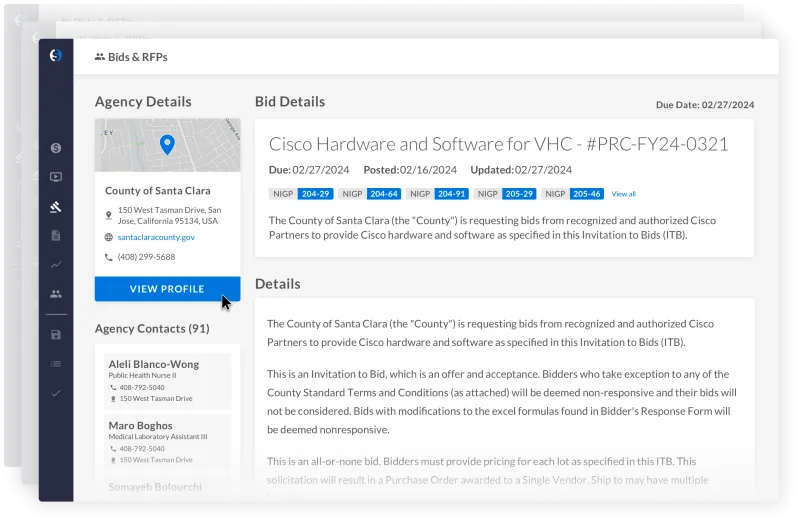Viewport: 800px width, 523px height.
Task: Open the trend line chart sidebar icon
Action: point(56,265)
